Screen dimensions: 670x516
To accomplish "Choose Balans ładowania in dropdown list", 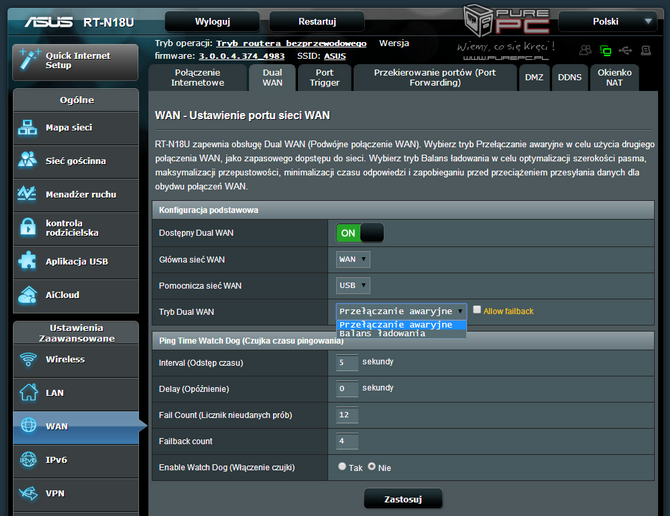I will point(401,334).
